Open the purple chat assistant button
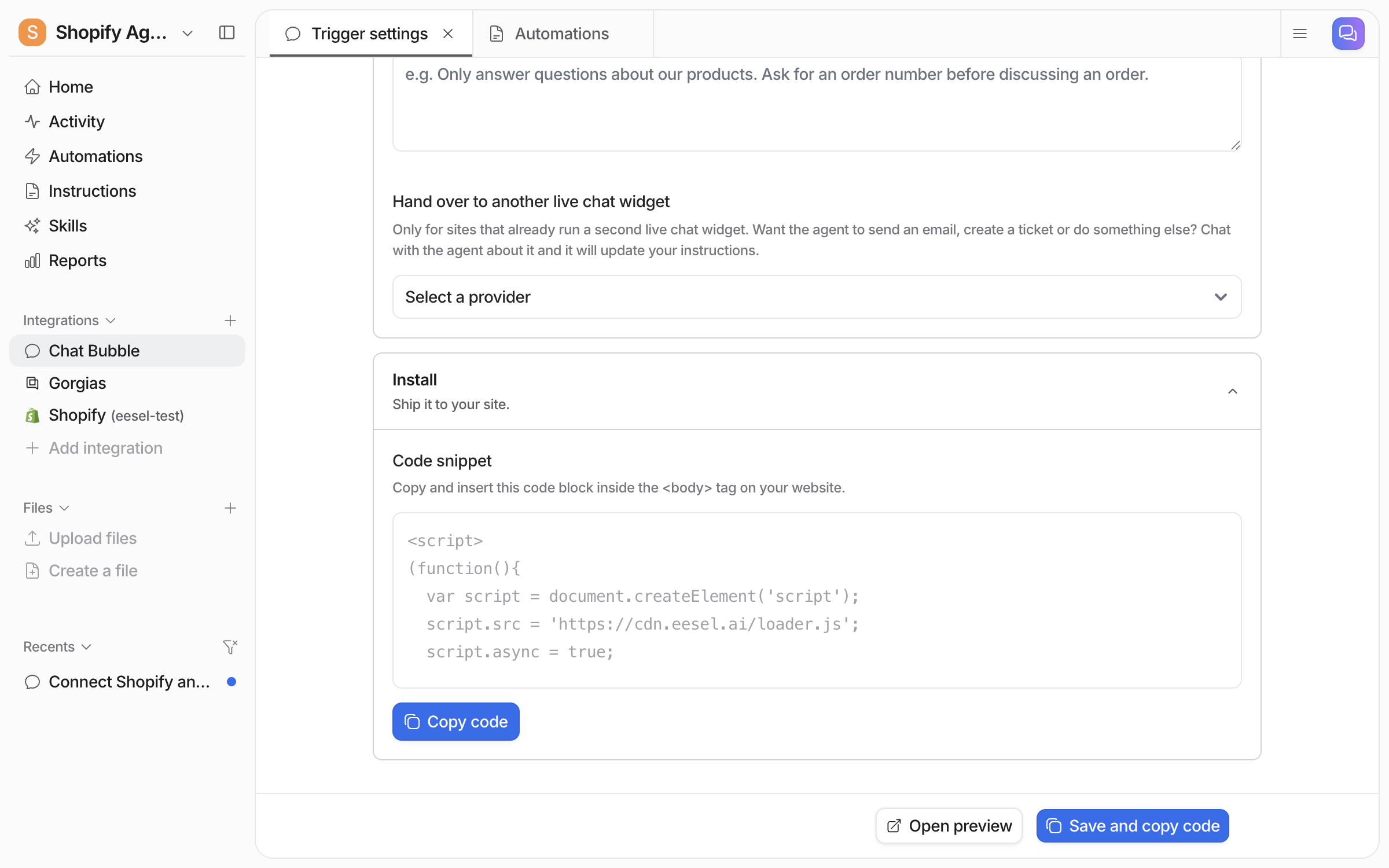This screenshot has height=868, width=1389. point(1348,34)
